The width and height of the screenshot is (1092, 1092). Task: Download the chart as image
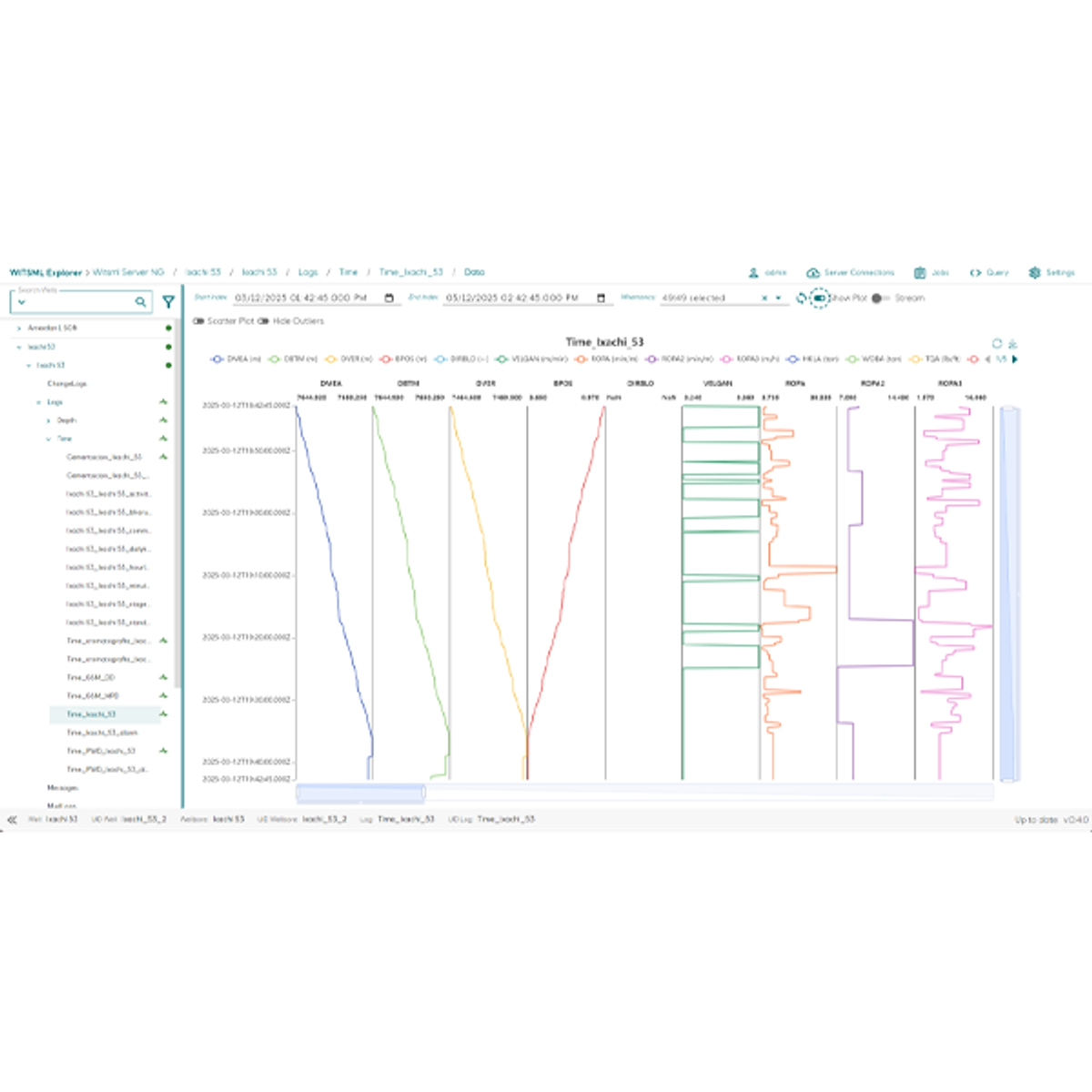coord(1013,343)
